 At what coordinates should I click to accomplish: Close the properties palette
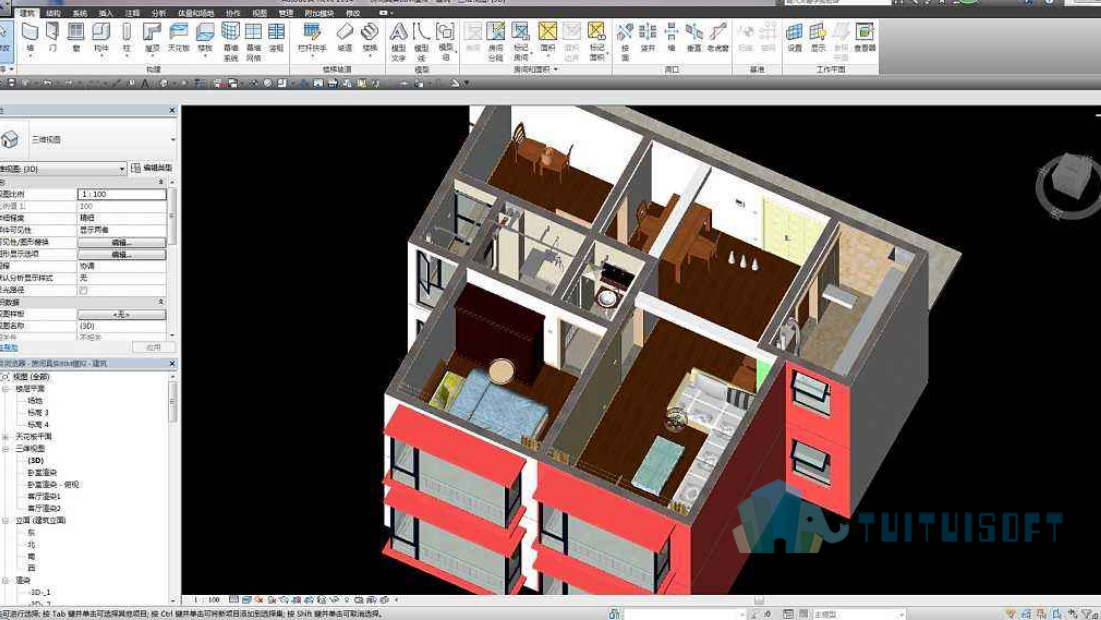tap(172, 111)
